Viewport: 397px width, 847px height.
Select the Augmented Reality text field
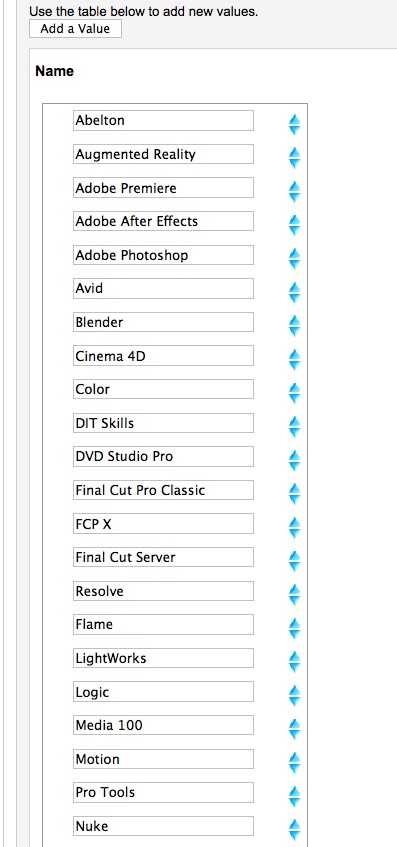click(x=163, y=154)
